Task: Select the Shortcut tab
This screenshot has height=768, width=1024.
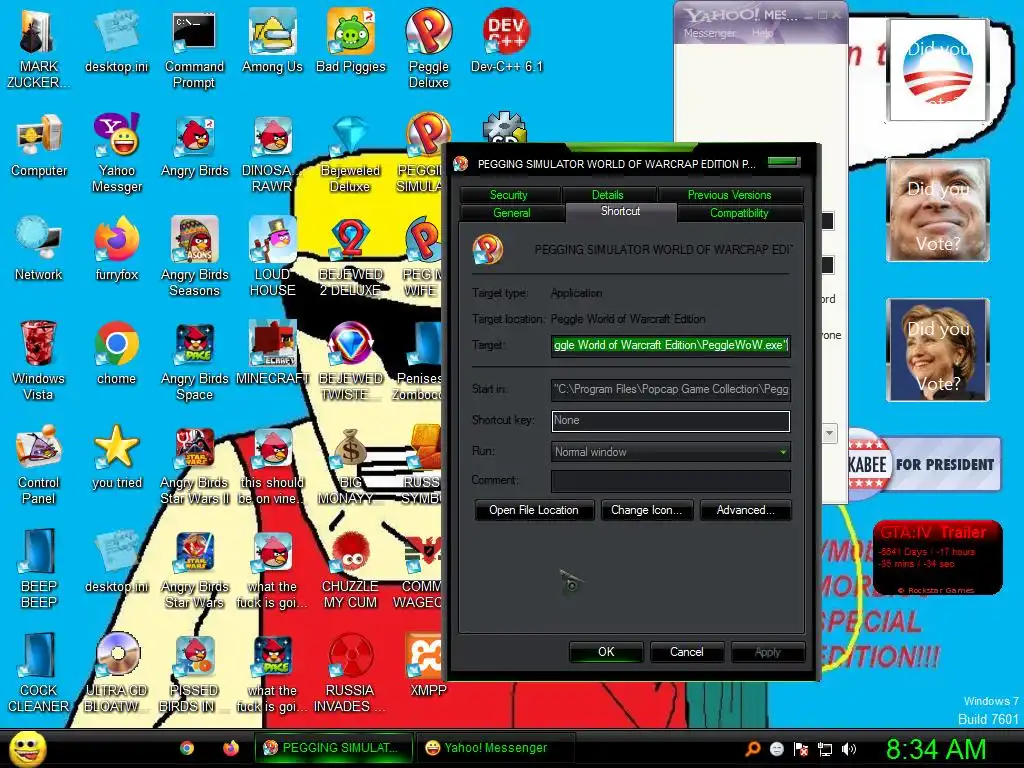Action: pos(620,212)
